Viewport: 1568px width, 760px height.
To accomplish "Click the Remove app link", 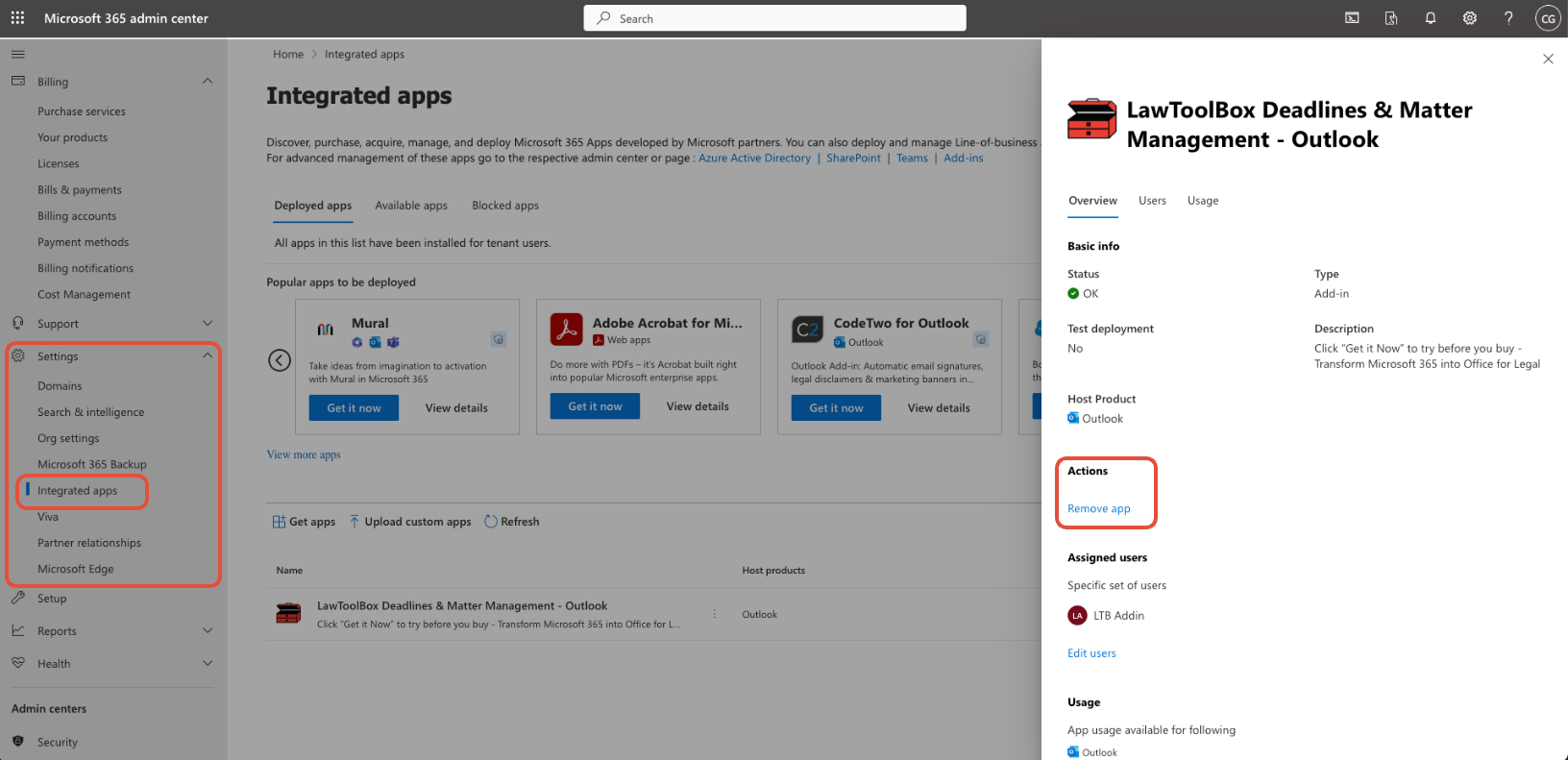I will pyautogui.click(x=1099, y=508).
